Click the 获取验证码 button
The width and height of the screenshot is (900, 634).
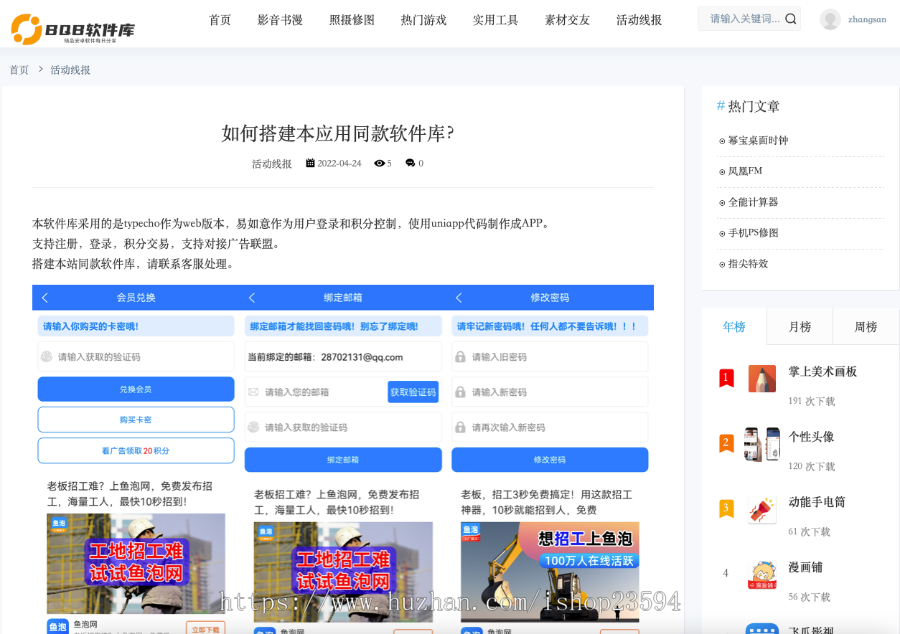413,392
